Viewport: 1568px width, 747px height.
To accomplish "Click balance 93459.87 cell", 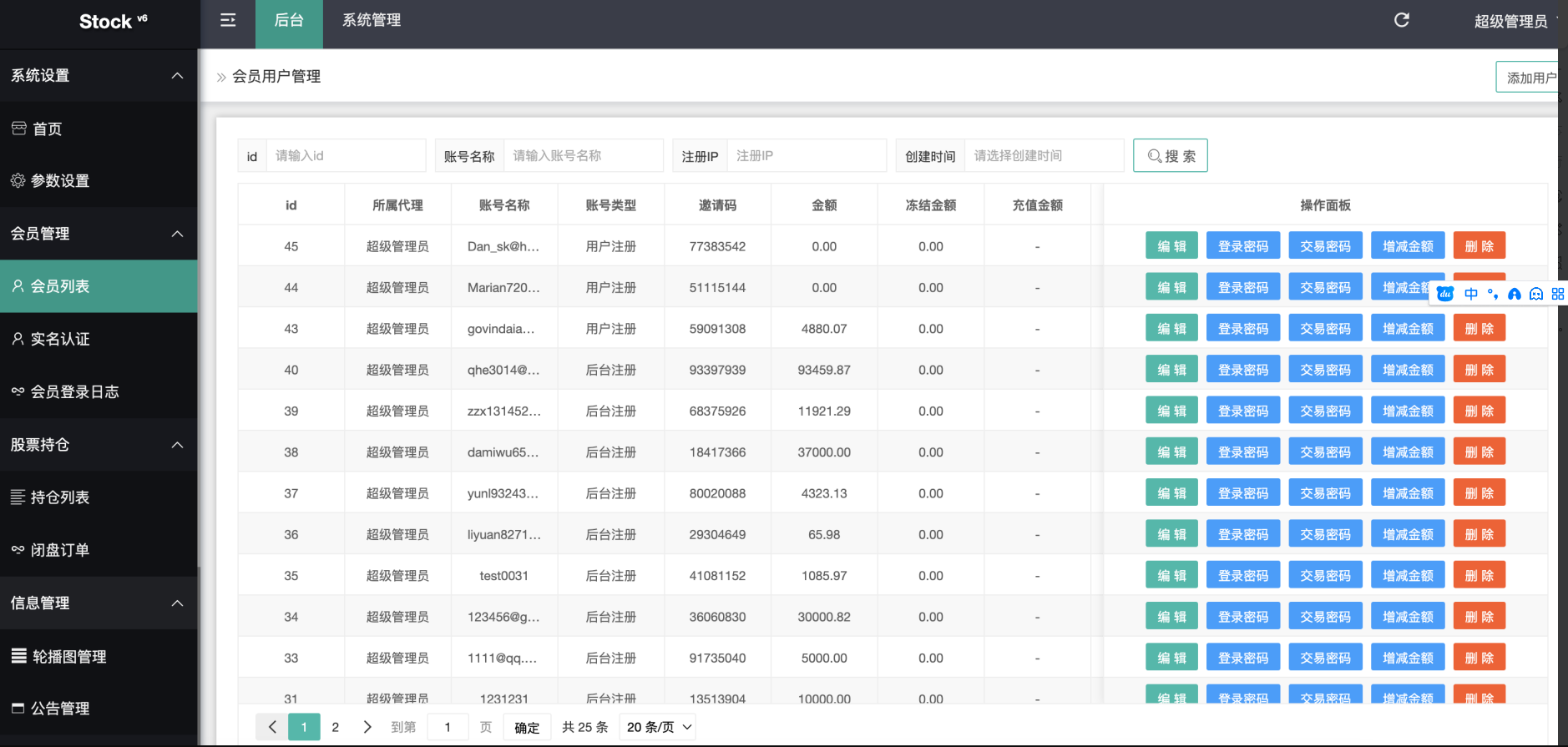I will click(x=824, y=370).
